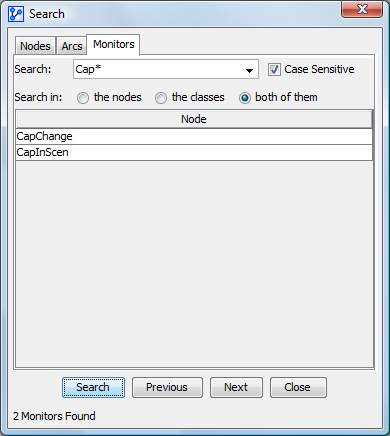
Task: Expand the search history dropdown arrow
Action: (x=249, y=70)
